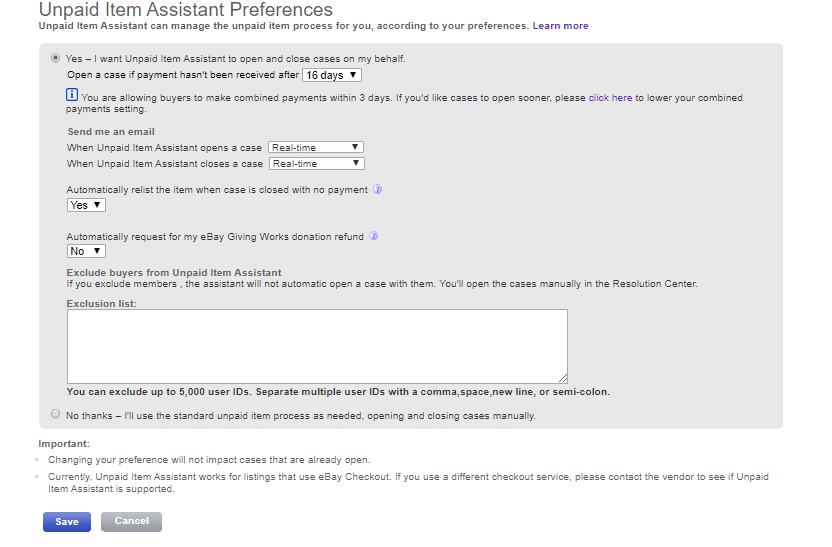Click help icon beside Giving Works refund
832x547 pixels.
coord(373,237)
